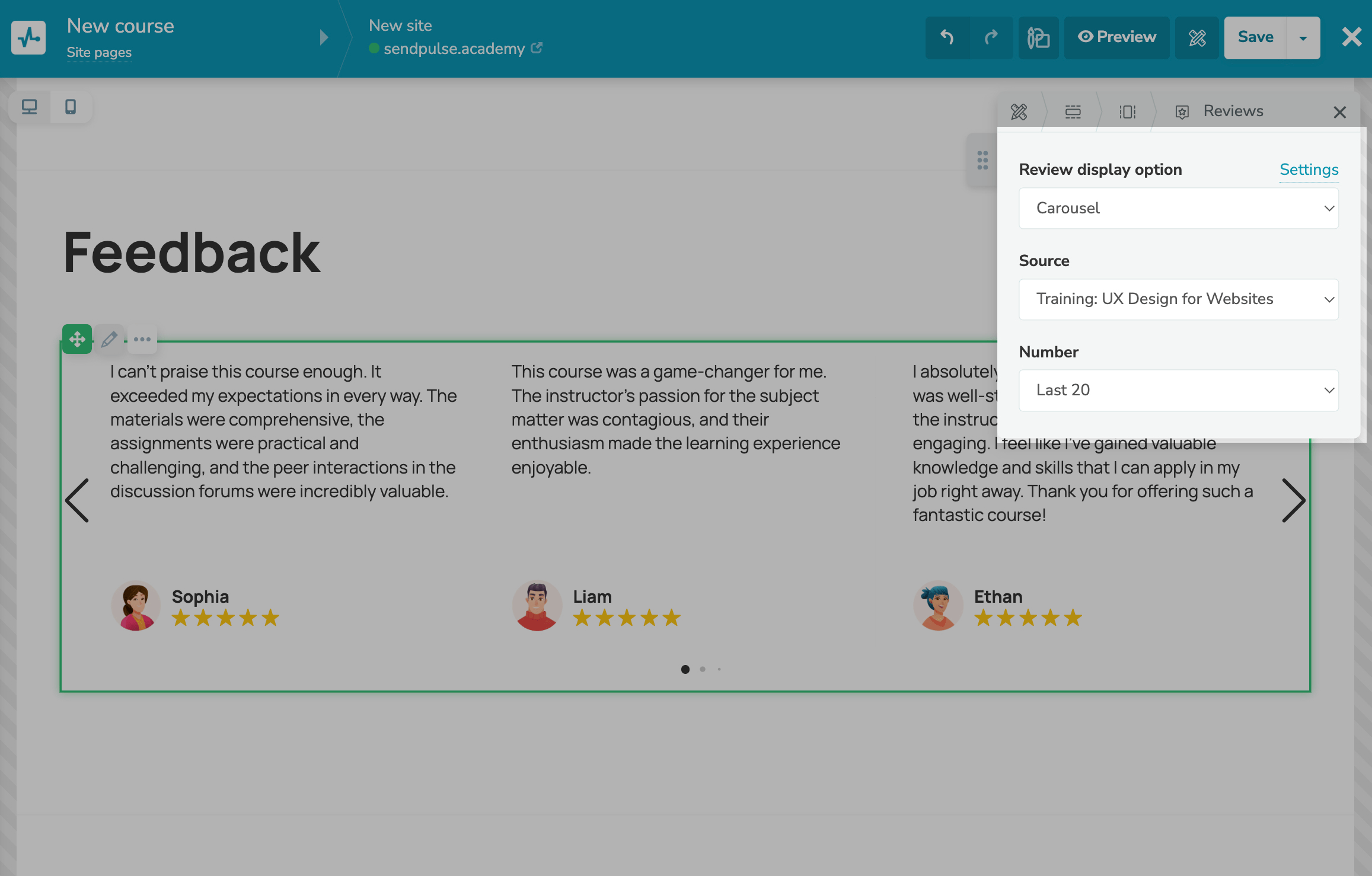
Task: Open the Number Last 20 dropdown
Action: 1178,390
